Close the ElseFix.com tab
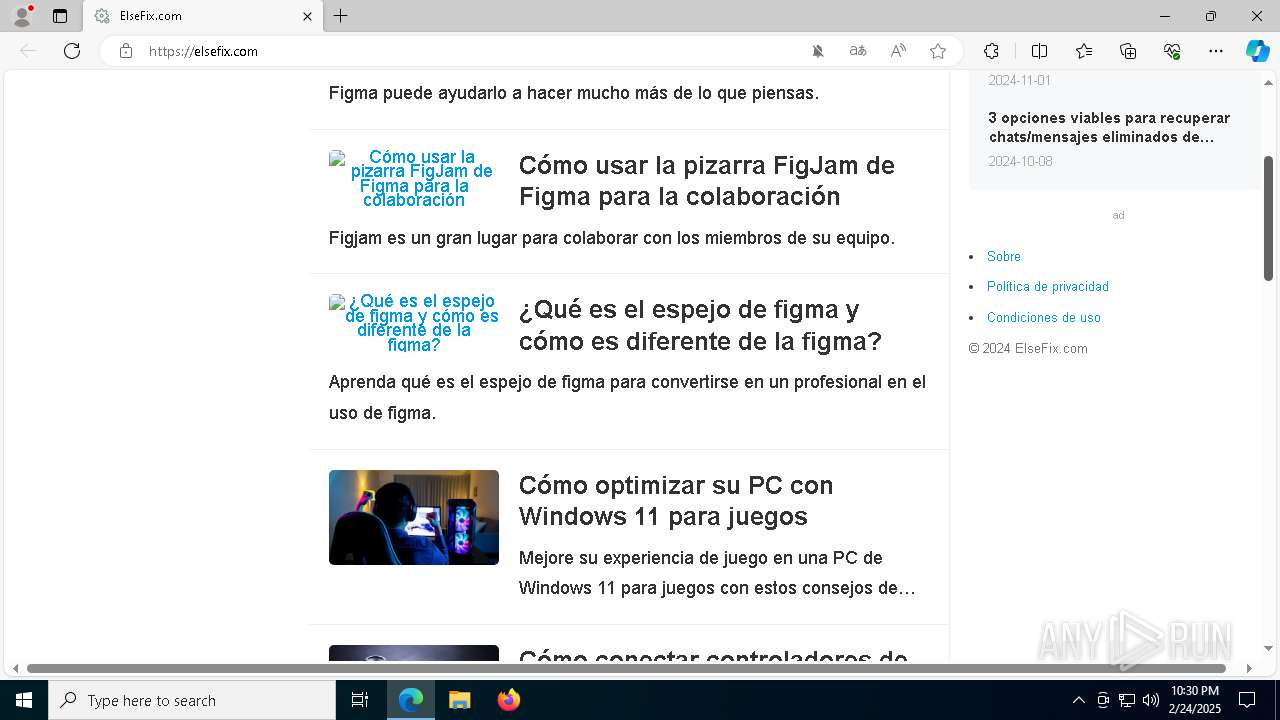The height and width of the screenshot is (720, 1280). [x=307, y=16]
